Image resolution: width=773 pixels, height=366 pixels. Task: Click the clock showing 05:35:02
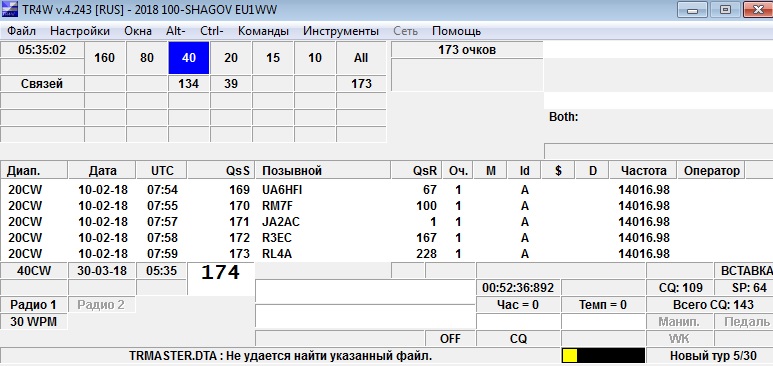42,50
